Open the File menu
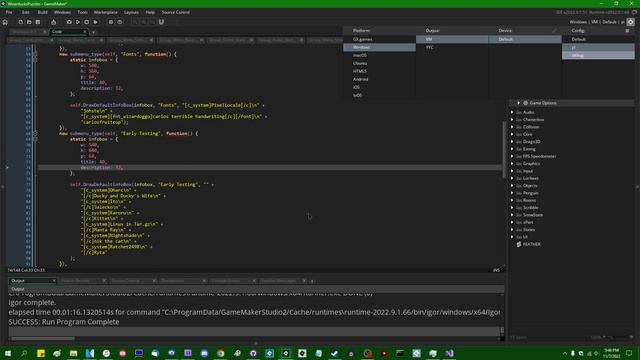 click(x=9, y=12)
